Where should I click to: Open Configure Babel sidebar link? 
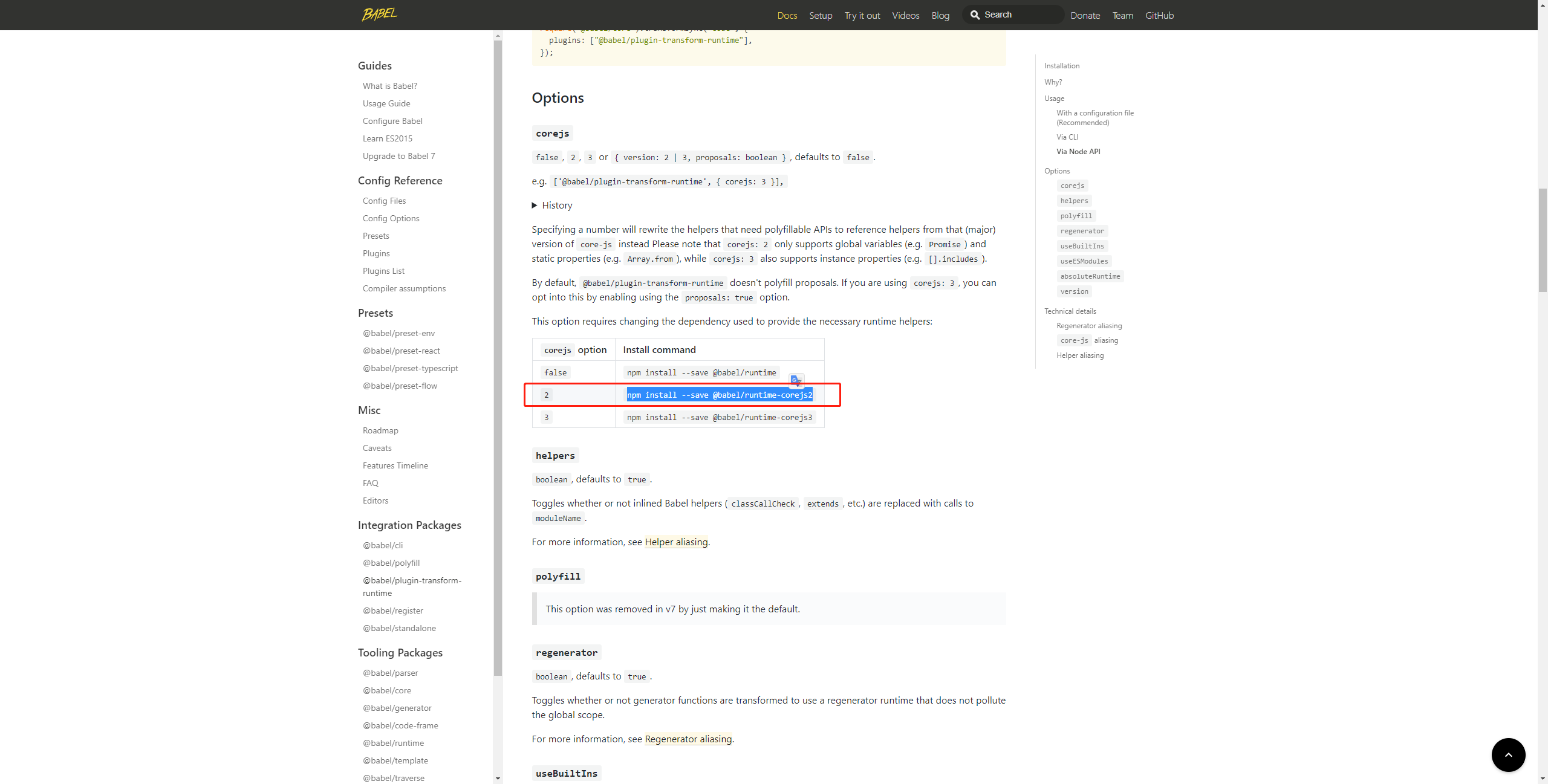tap(392, 121)
